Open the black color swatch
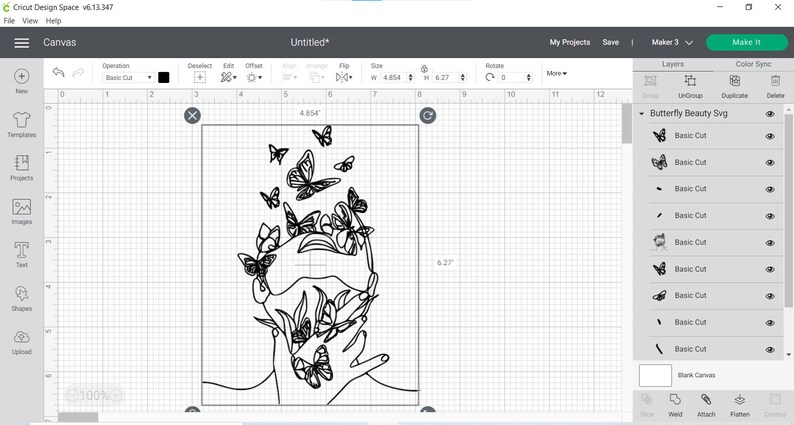The height and width of the screenshot is (425, 794). tap(164, 78)
